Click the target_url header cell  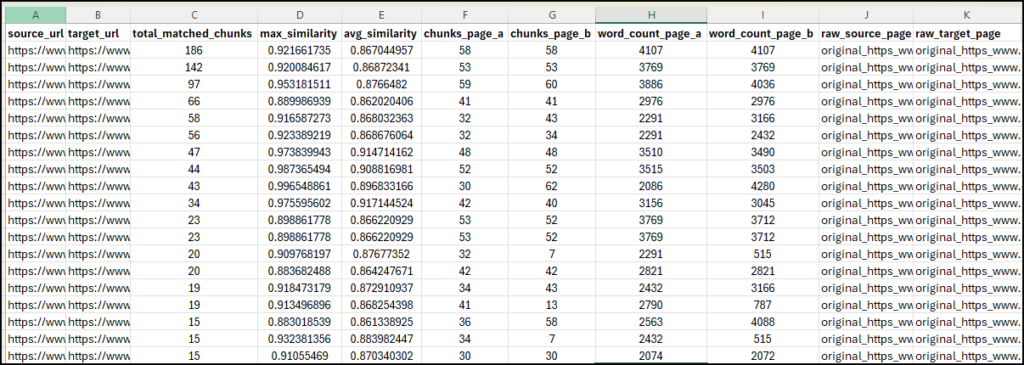point(98,34)
